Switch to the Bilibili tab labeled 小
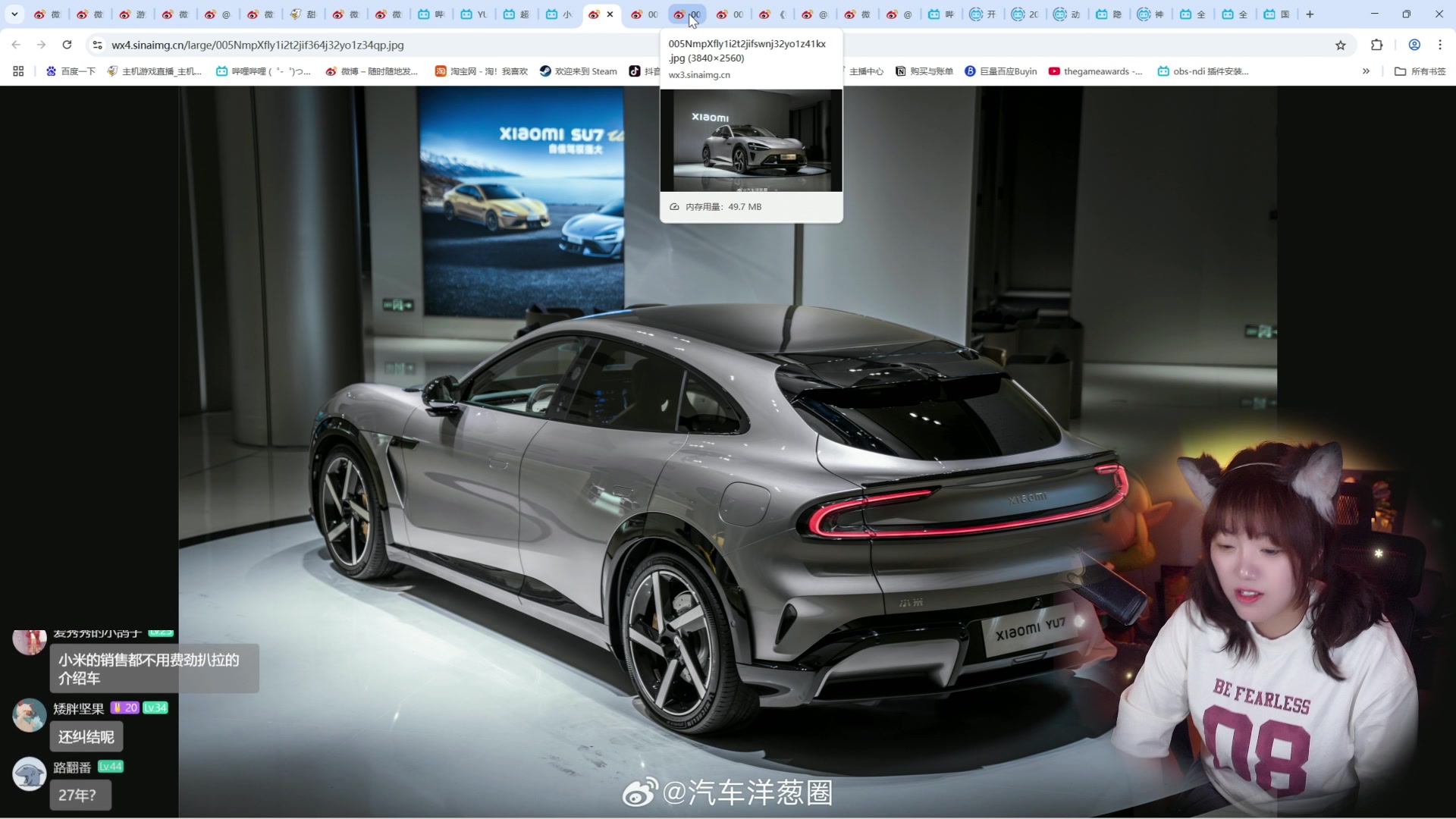The height and width of the screenshot is (819, 1456). pos(559,14)
